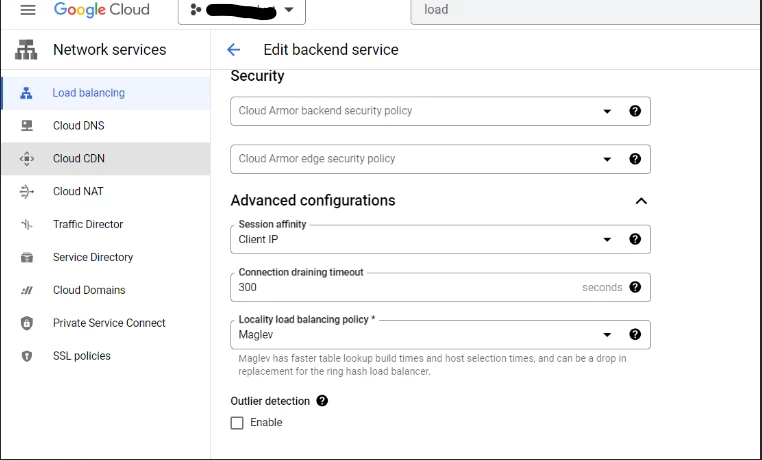Image resolution: width=762 pixels, height=460 pixels.
Task: Select Load balancing in the sidebar
Action: (x=106, y=93)
